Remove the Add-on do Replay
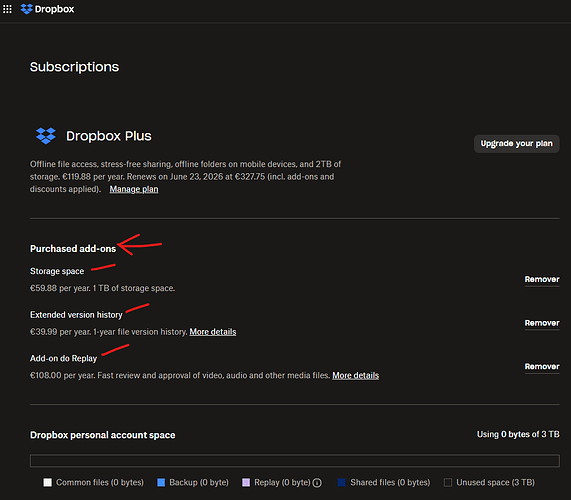The width and height of the screenshot is (571, 500). (x=542, y=366)
